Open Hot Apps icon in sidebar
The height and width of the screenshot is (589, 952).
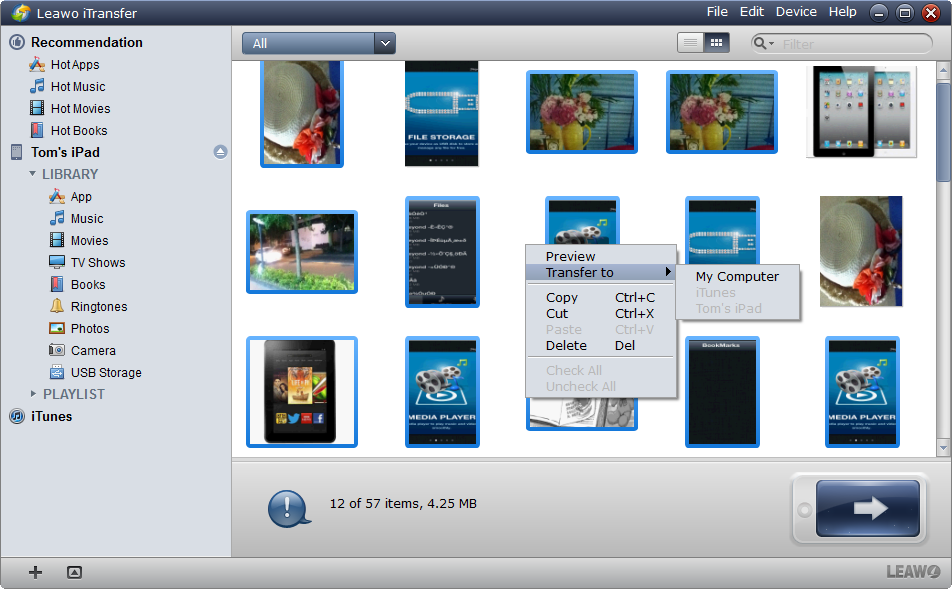pyautogui.click(x=37, y=64)
